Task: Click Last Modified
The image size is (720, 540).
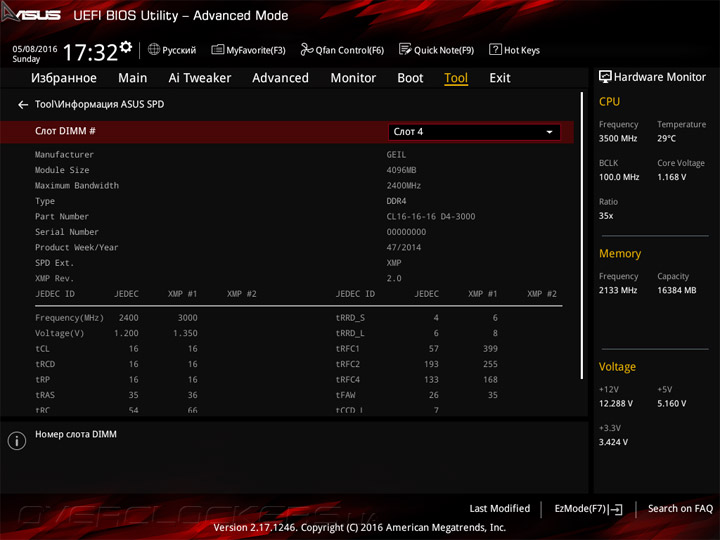Action: coord(500,508)
